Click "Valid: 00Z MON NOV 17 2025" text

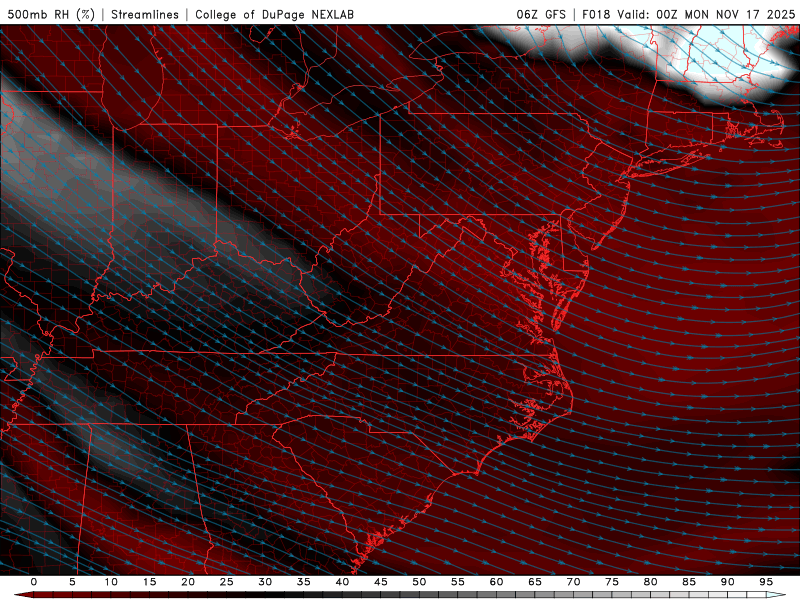click(x=706, y=14)
